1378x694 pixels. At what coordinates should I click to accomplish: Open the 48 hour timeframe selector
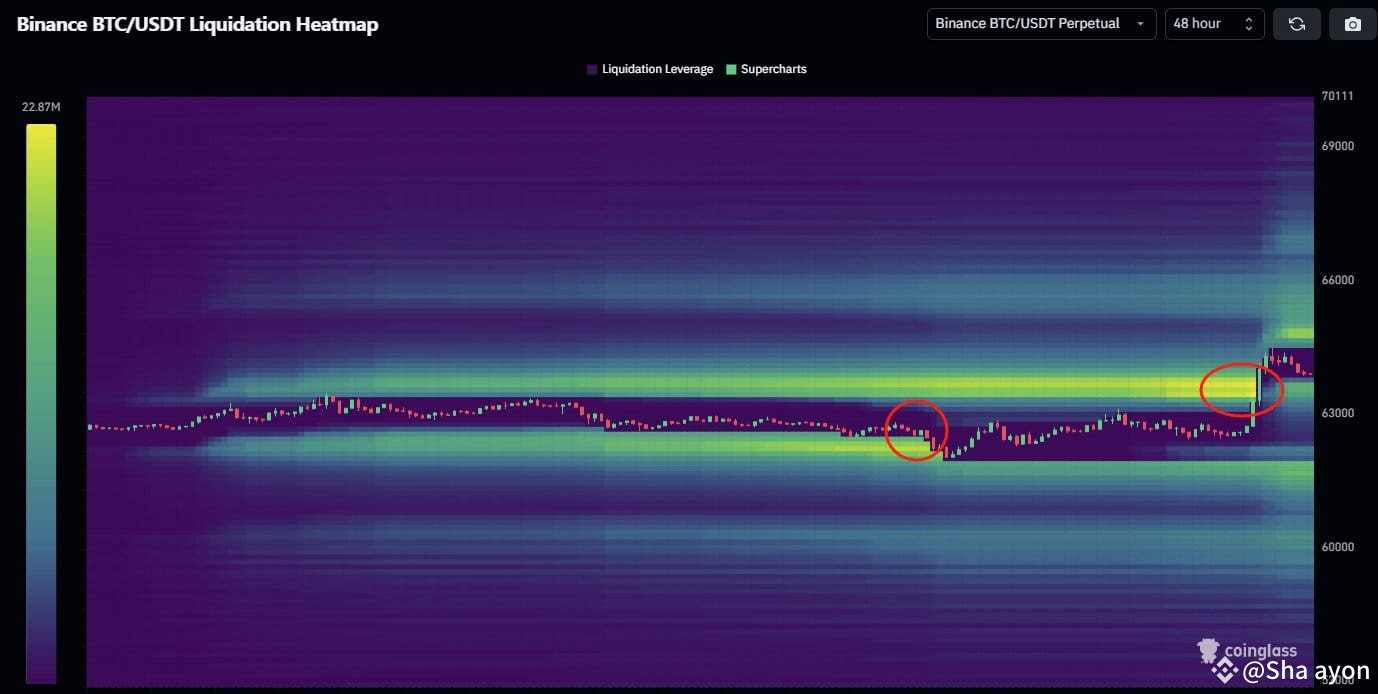coord(1213,23)
